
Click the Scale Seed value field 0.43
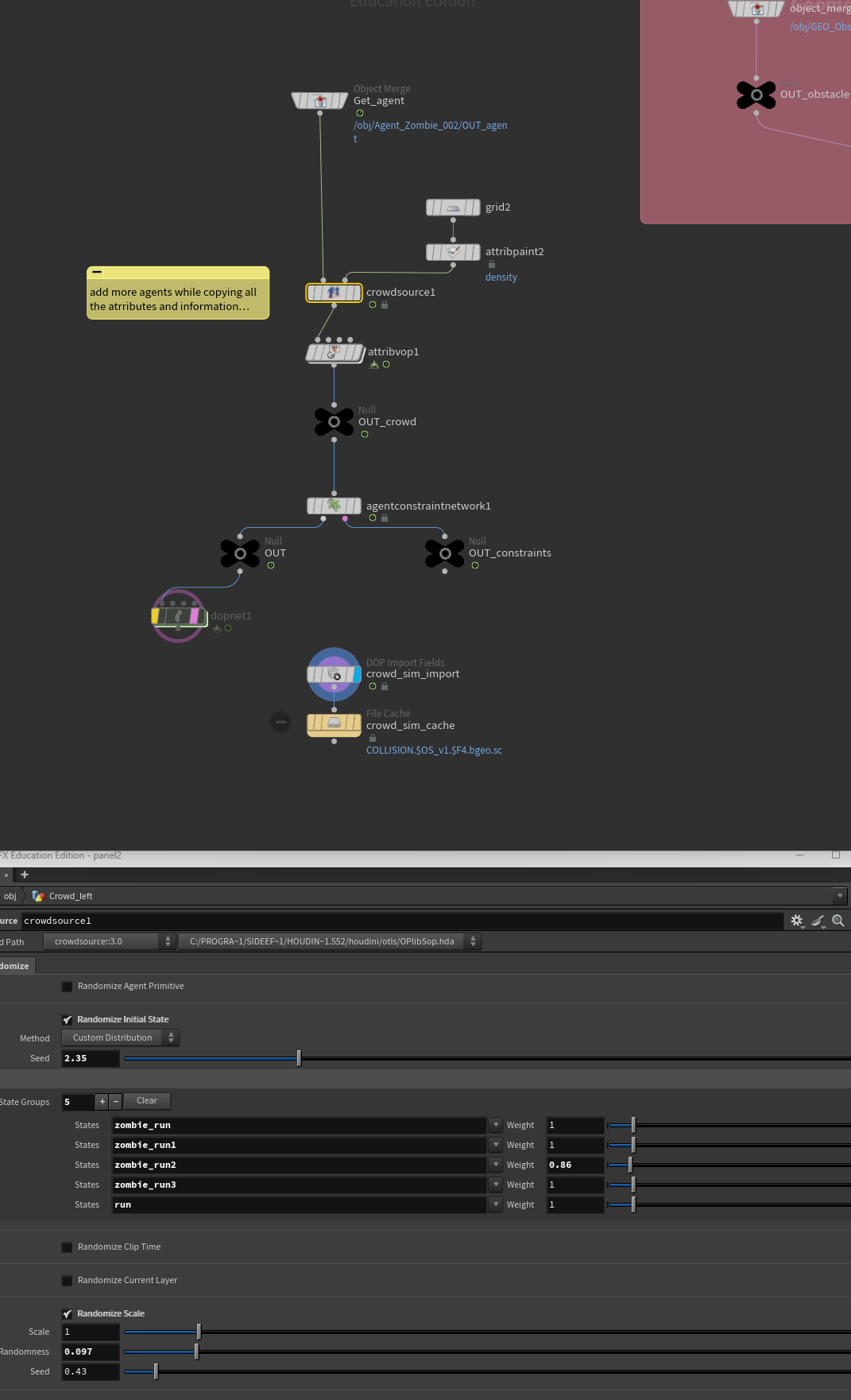coord(91,1371)
